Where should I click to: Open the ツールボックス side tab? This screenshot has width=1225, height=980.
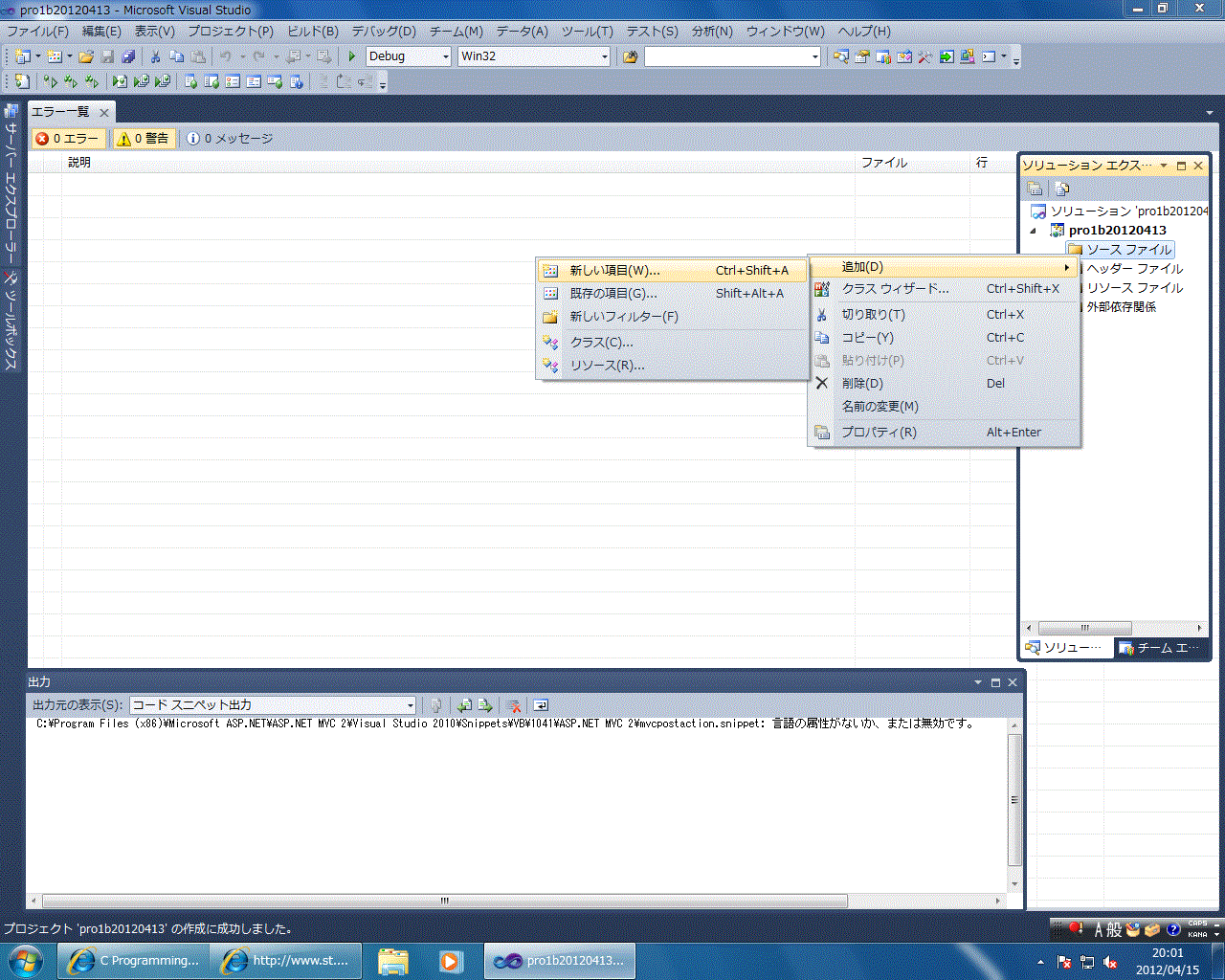click(x=11, y=323)
